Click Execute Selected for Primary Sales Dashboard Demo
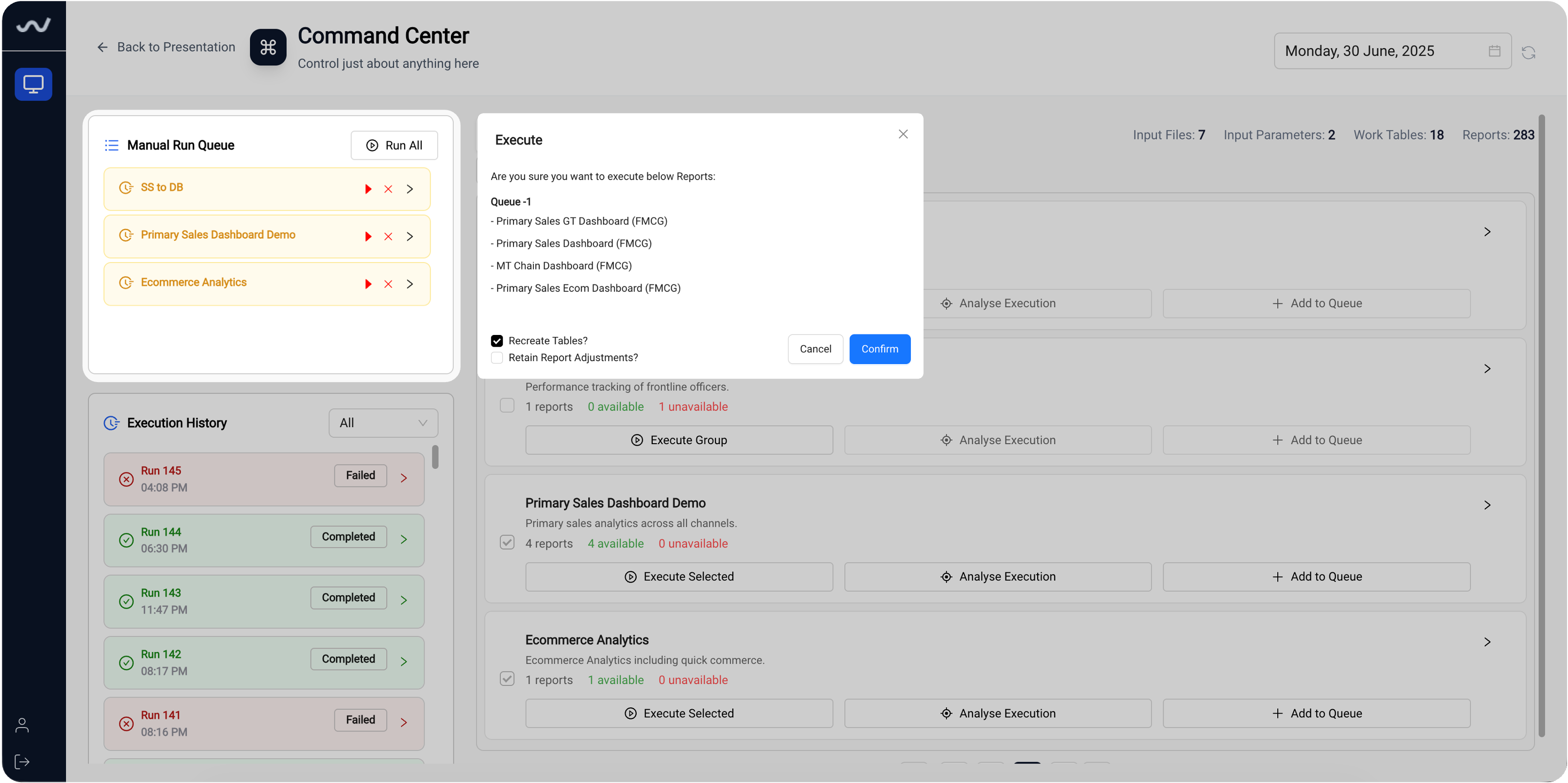This screenshot has height=783, width=1568. (679, 576)
